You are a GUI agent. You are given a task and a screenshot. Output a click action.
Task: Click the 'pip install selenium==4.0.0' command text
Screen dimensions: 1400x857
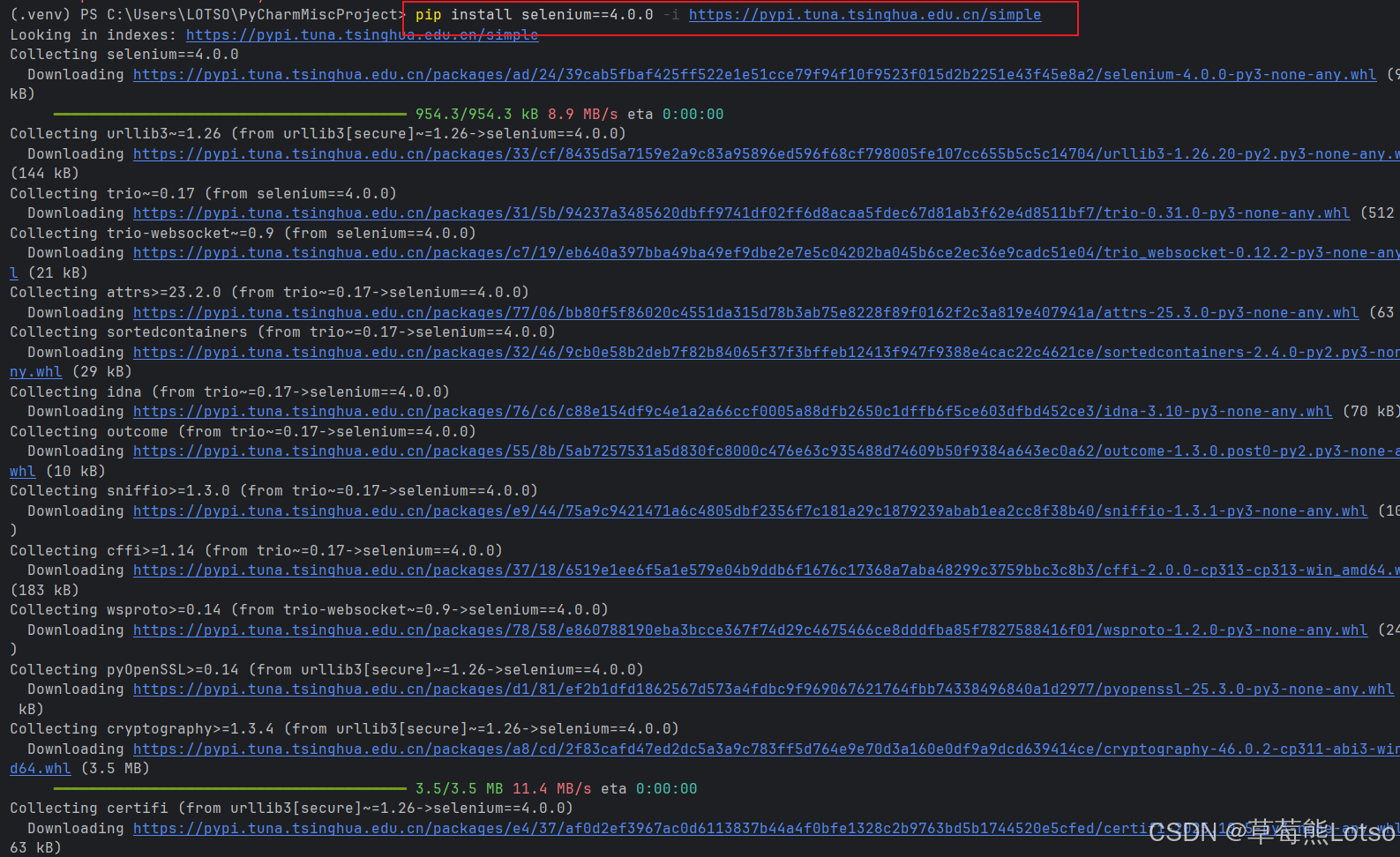(535, 15)
